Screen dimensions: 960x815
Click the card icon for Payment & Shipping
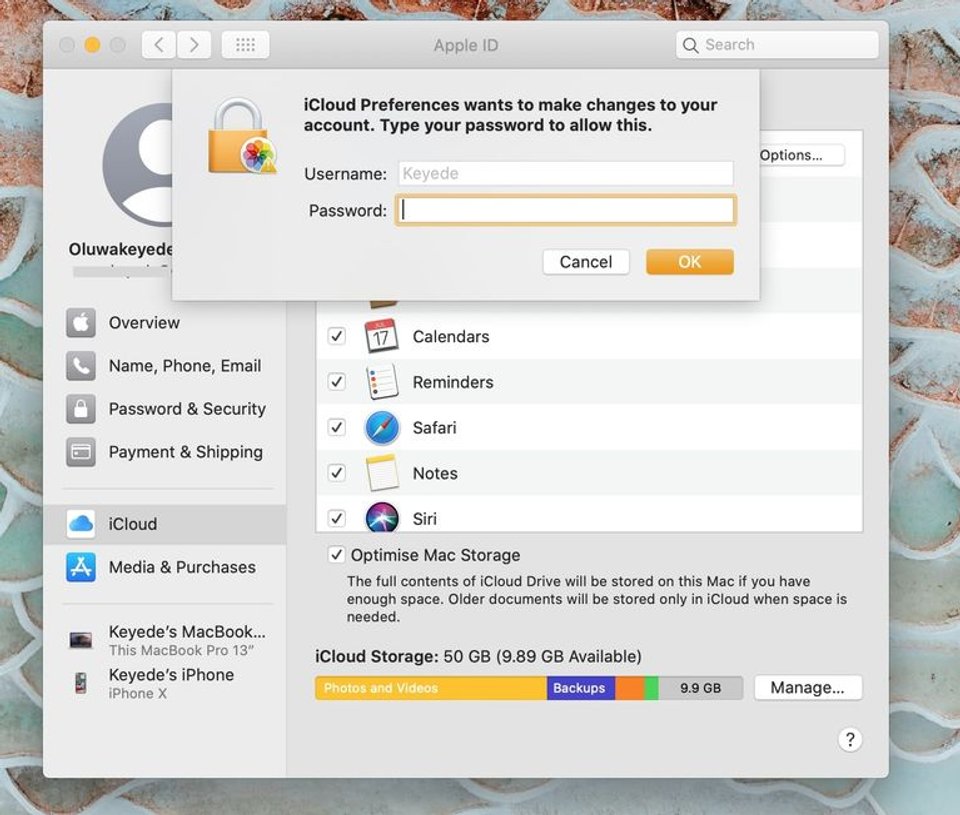tap(81, 452)
